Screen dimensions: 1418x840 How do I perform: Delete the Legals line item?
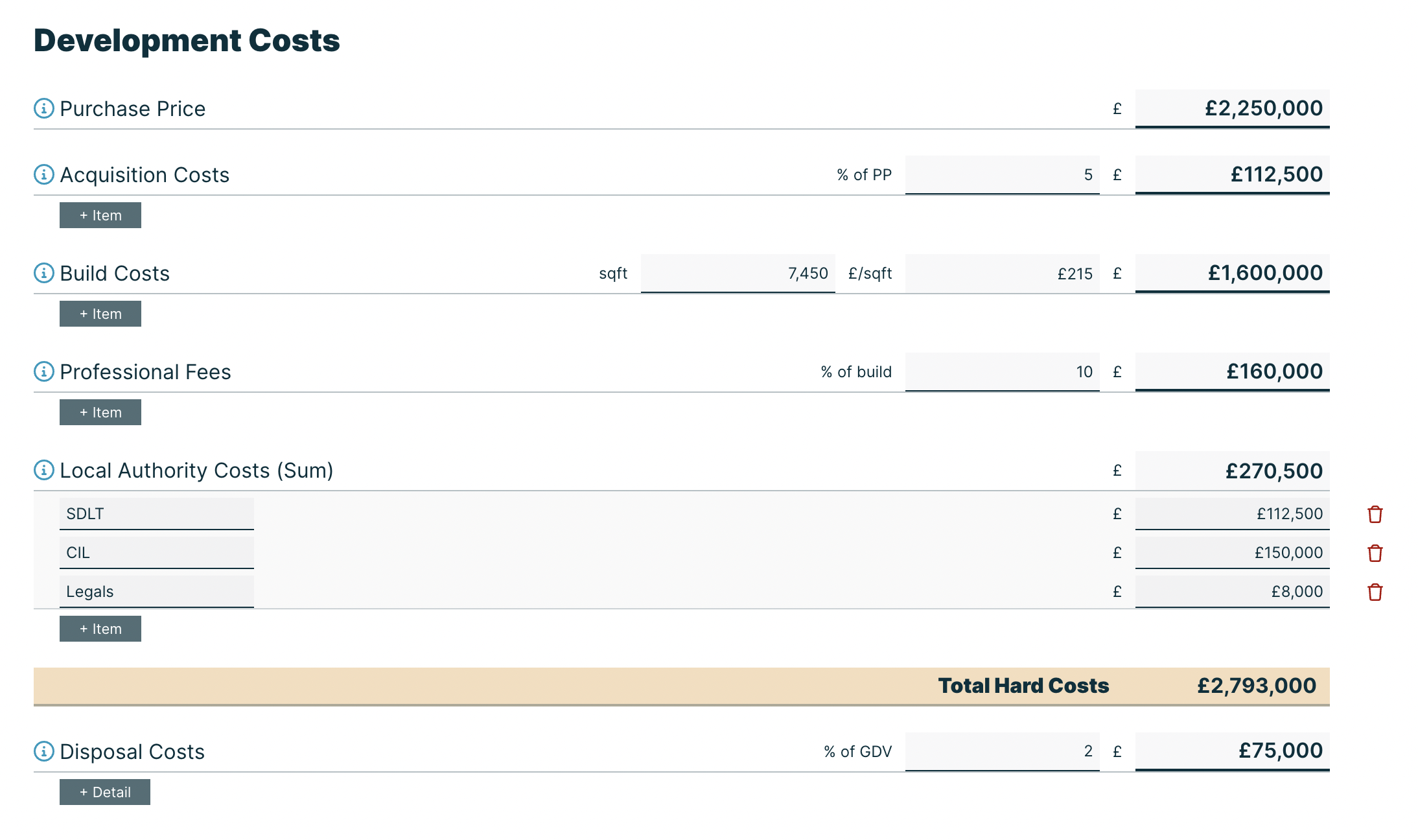pos(1375,592)
